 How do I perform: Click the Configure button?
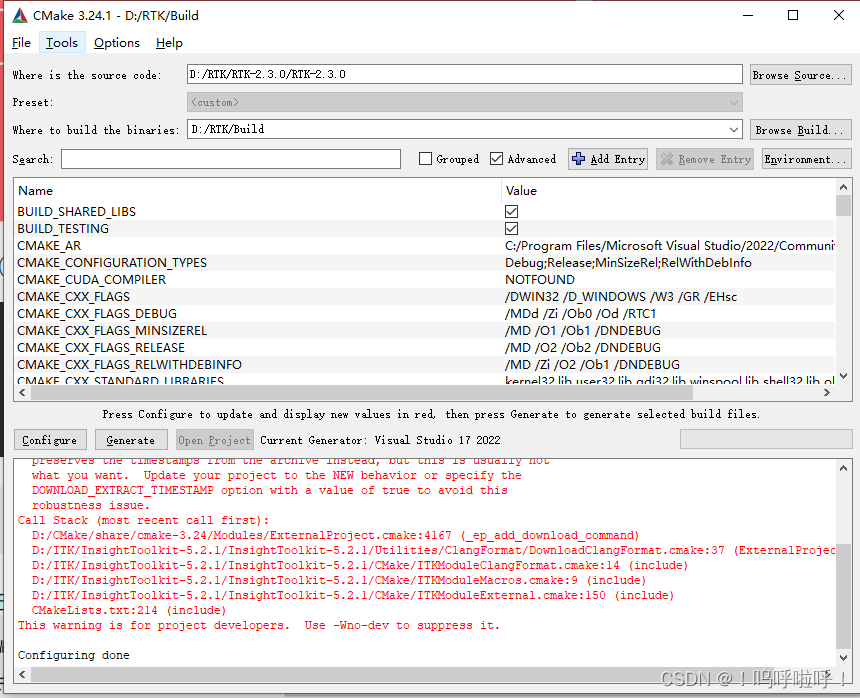click(50, 439)
